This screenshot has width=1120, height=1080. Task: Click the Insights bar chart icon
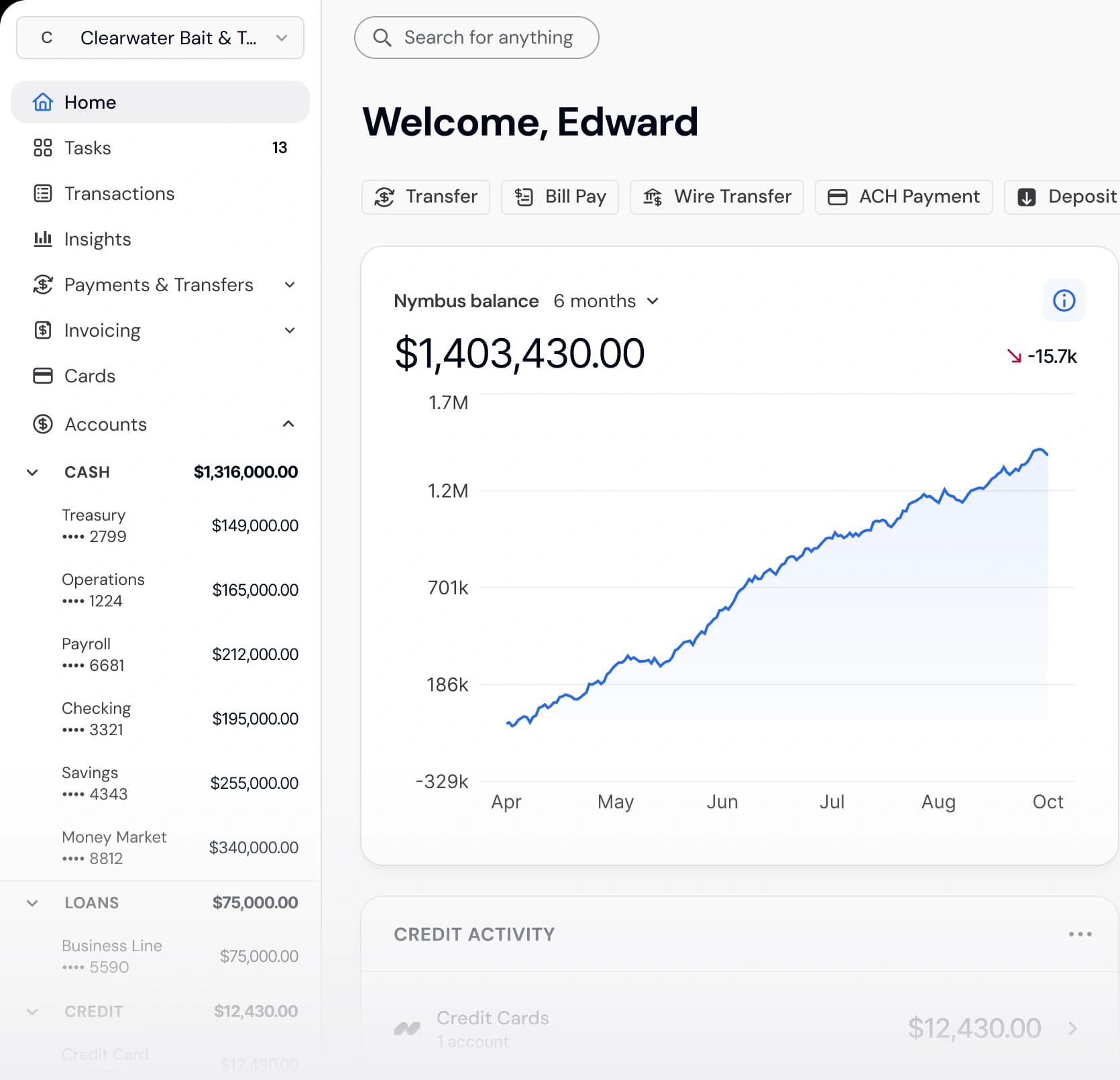43,239
